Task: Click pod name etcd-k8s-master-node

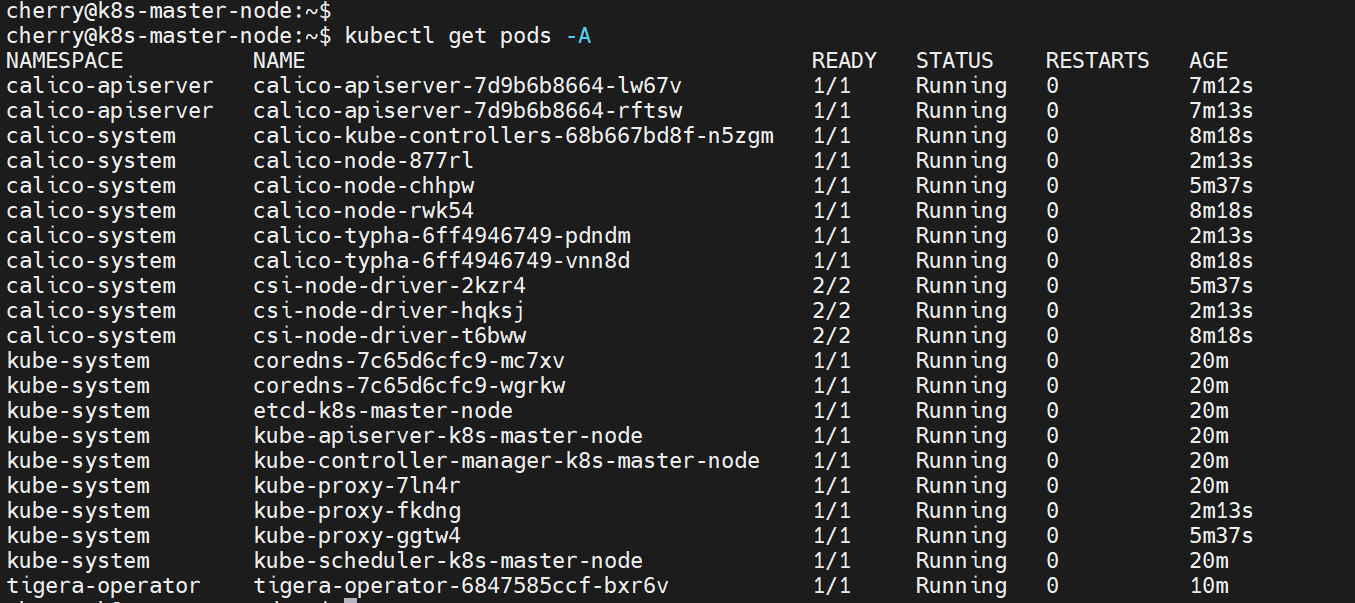Action: pos(383,411)
